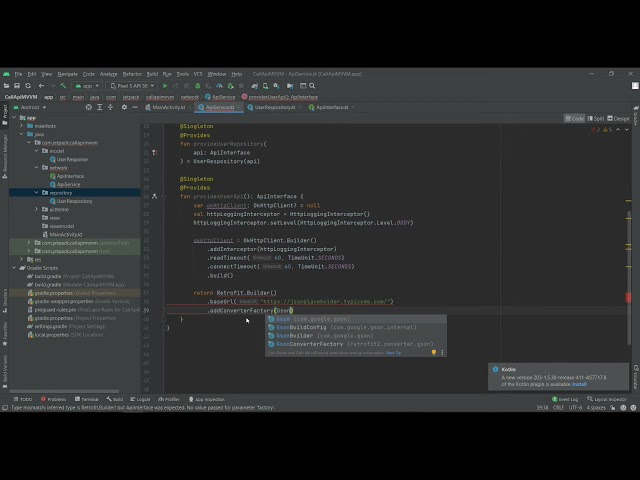Collapse the model package node
Viewport: 640px width, 480px height.
click(x=36, y=151)
